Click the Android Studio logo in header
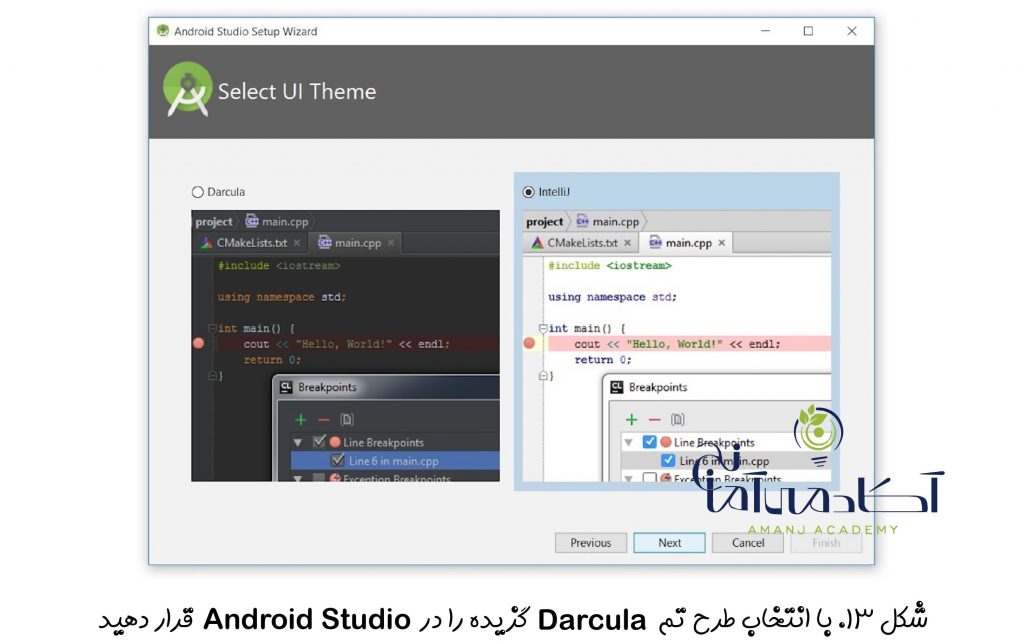Image resolution: width=1024 pixels, height=644 pixels. (187, 89)
